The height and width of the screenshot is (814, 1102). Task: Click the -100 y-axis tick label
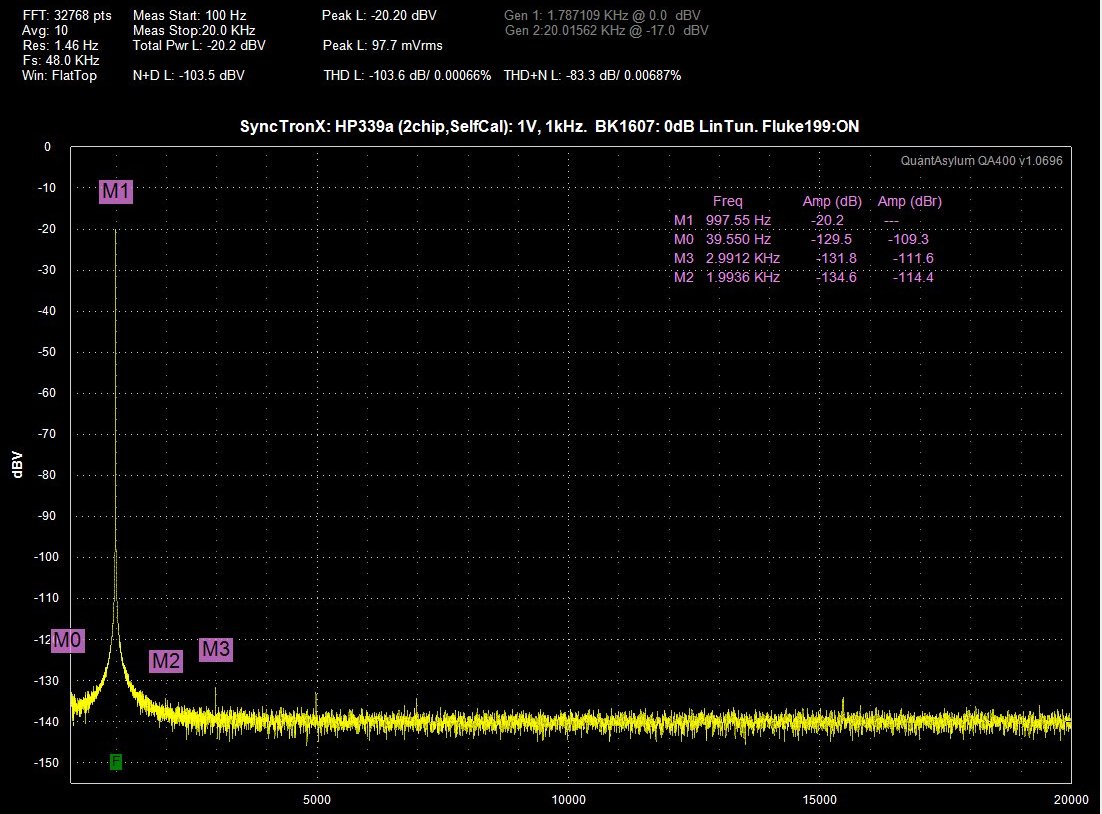coord(44,557)
